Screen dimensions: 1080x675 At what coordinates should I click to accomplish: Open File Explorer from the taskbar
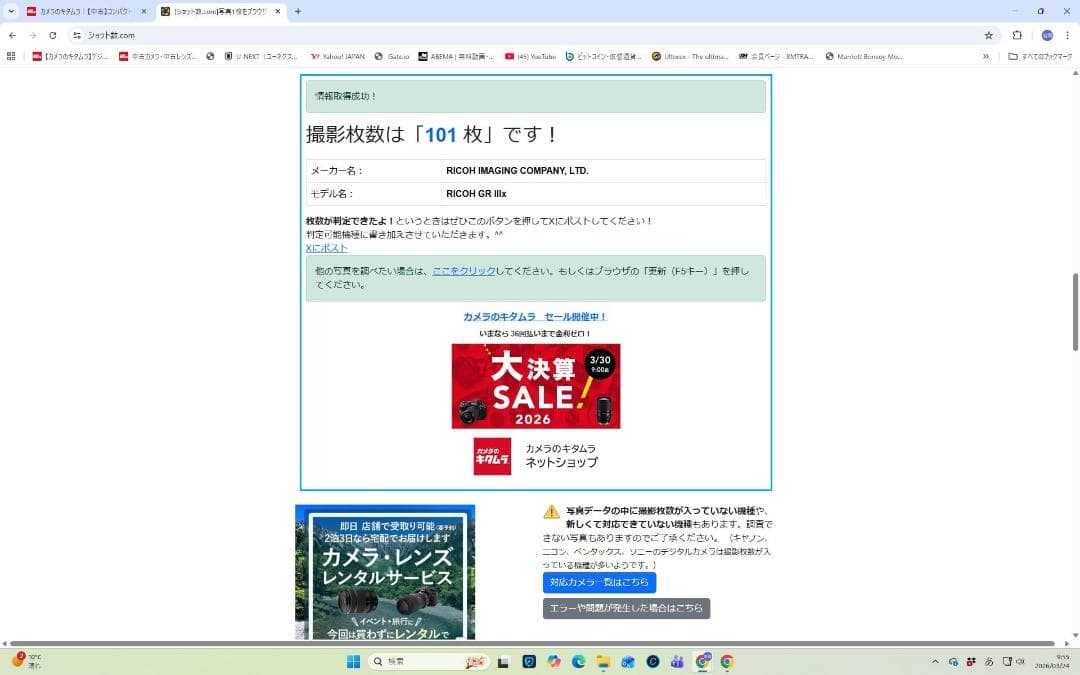pyautogui.click(x=603, y=661)
